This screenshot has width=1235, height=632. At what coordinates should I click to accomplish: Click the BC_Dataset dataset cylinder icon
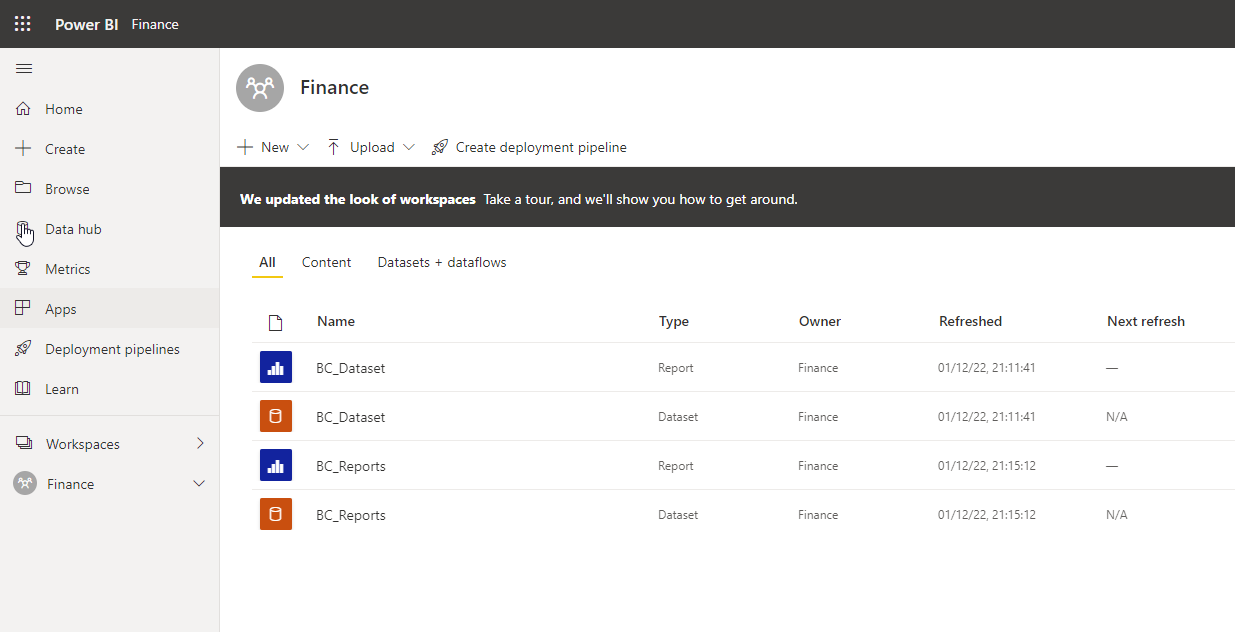click(x=276, y=416)
